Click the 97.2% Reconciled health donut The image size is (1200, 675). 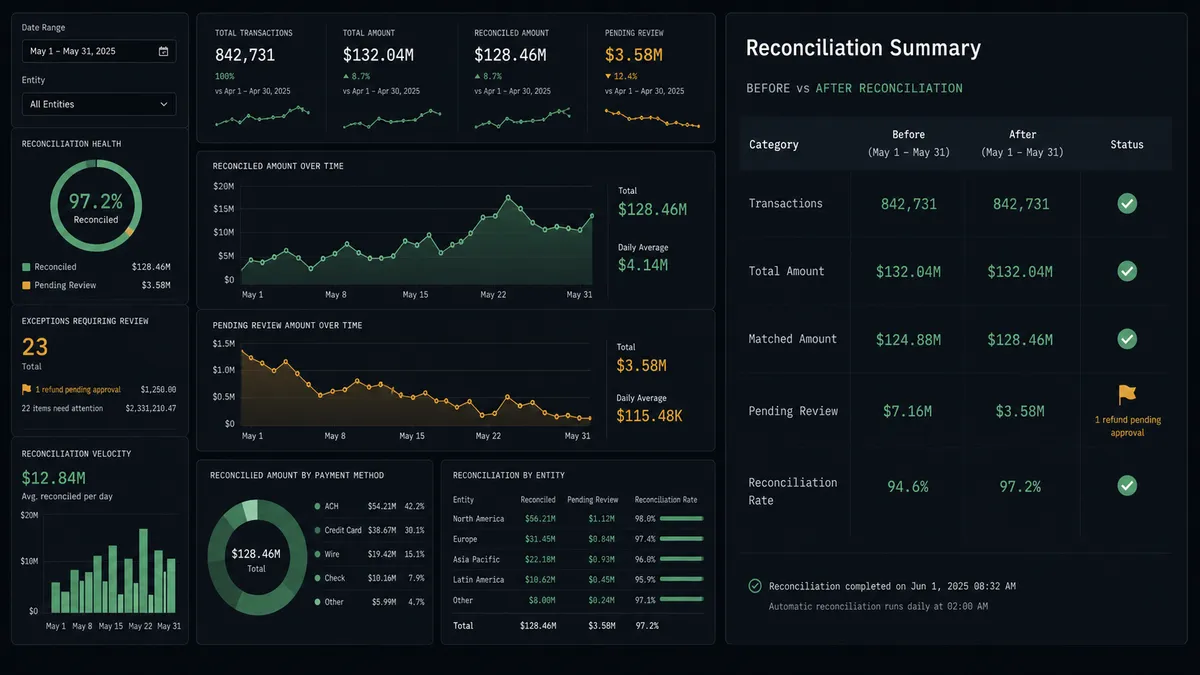click(x=96, y=206)
